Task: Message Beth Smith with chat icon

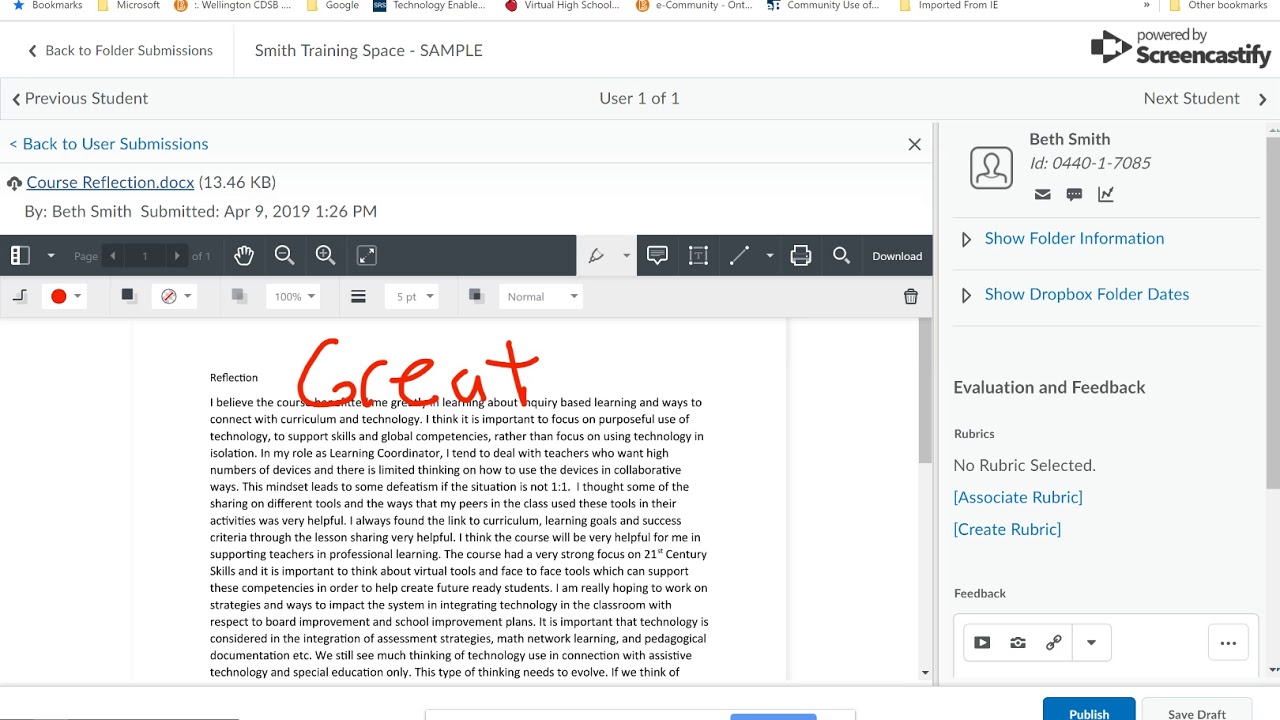Action: pyautogui.click(x=1074, y=194)
